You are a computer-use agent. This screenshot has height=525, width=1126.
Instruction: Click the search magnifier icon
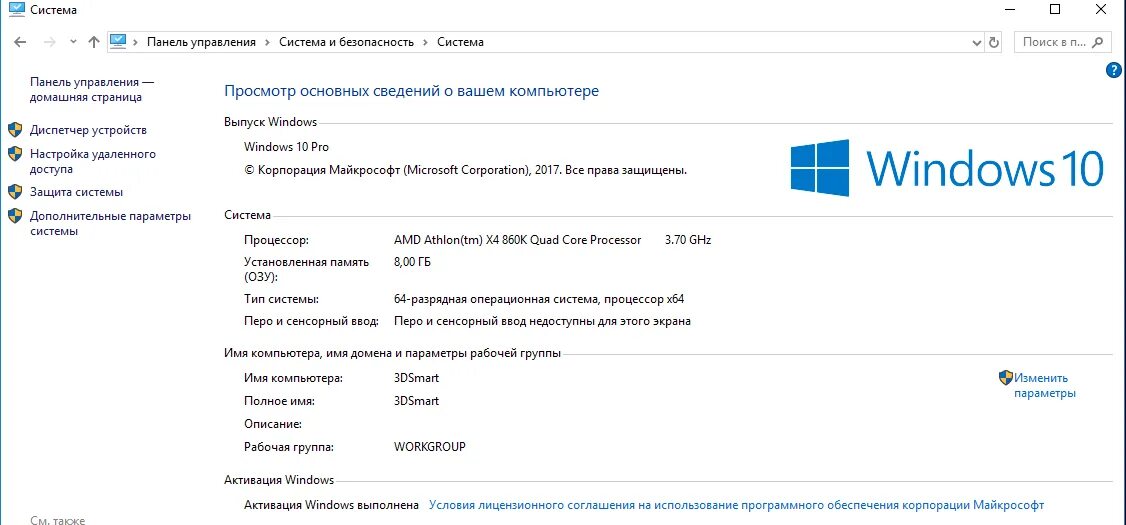(1098, 42)
